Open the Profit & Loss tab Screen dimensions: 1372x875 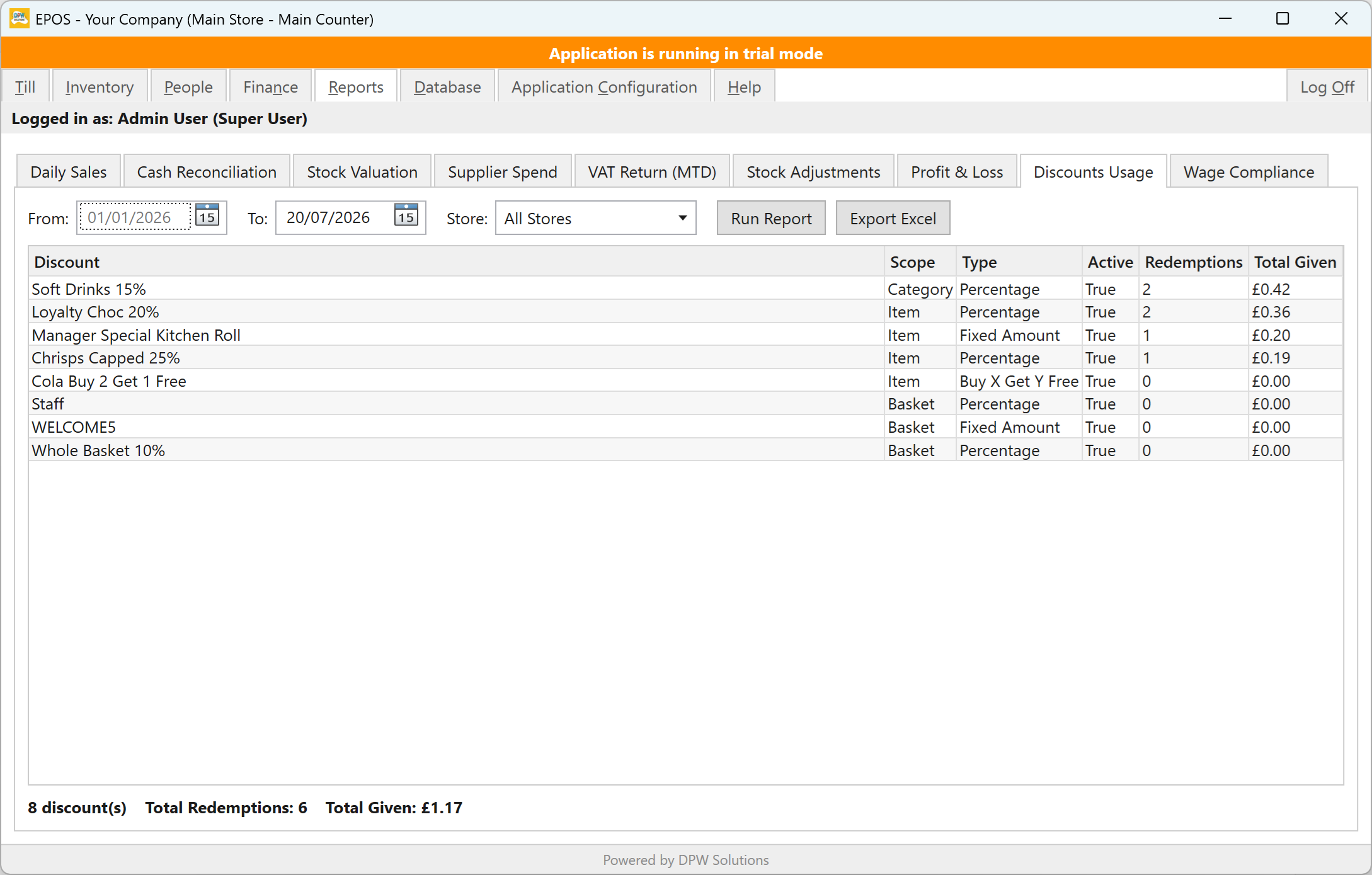click(956, 171)
